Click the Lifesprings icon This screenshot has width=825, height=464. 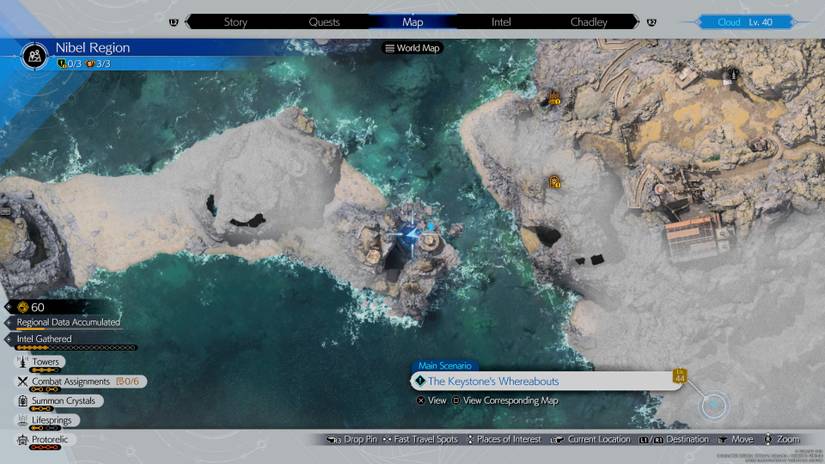22,421
